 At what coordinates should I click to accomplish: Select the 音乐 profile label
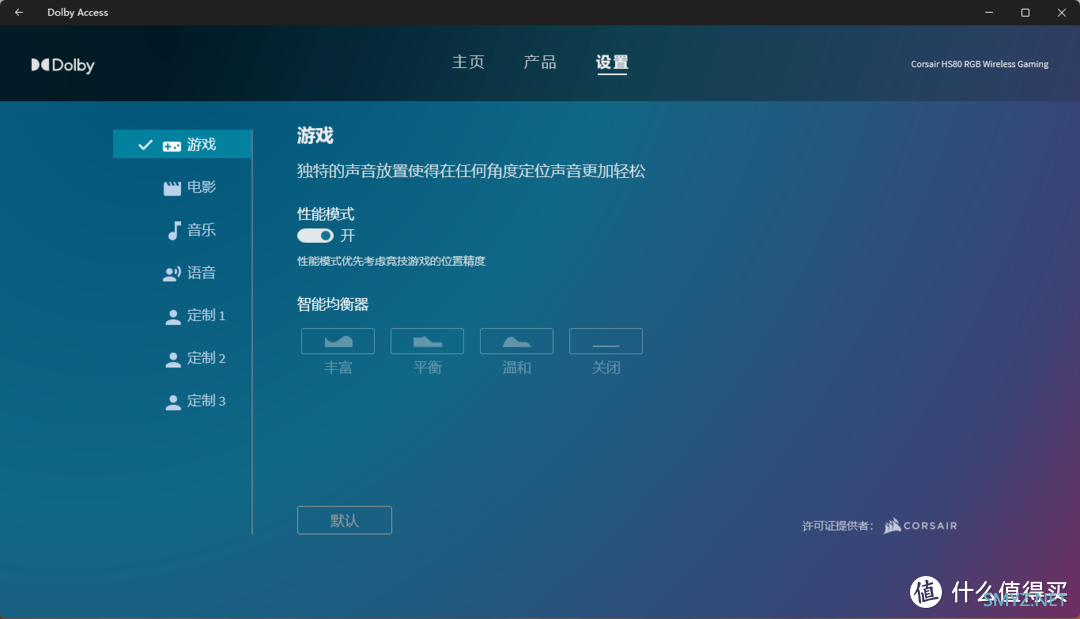pyautogui.click(x=202, y=230)
